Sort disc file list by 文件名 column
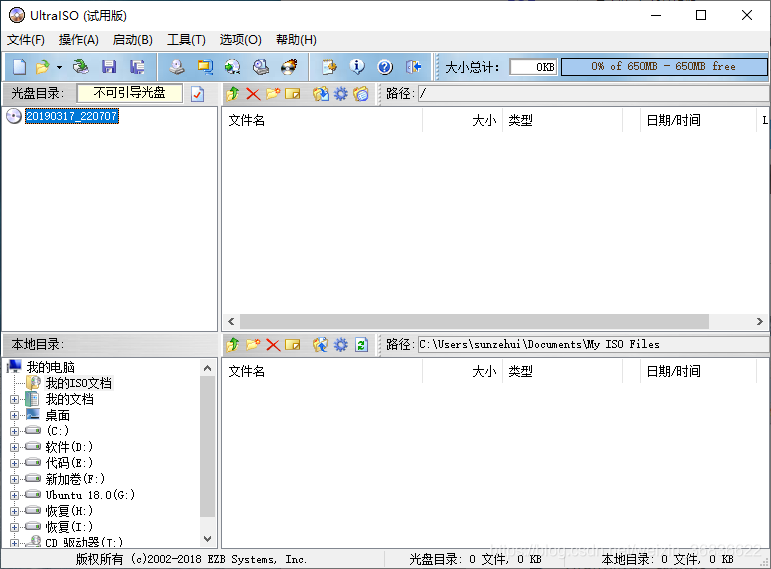This screenshot has width=771, height=569. tap(322, 120)
